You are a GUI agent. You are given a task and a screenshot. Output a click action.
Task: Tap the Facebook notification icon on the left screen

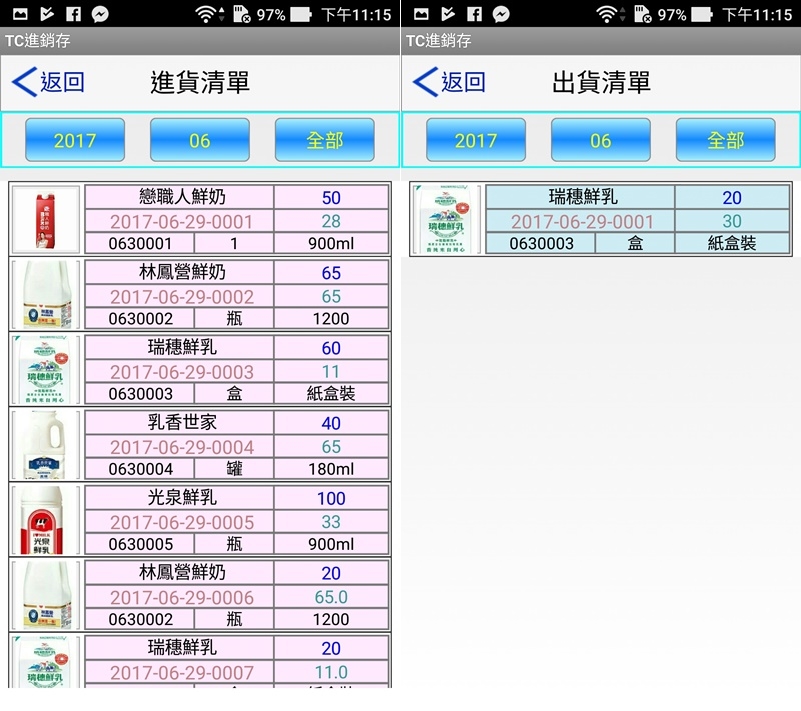(x=74, y=14)
